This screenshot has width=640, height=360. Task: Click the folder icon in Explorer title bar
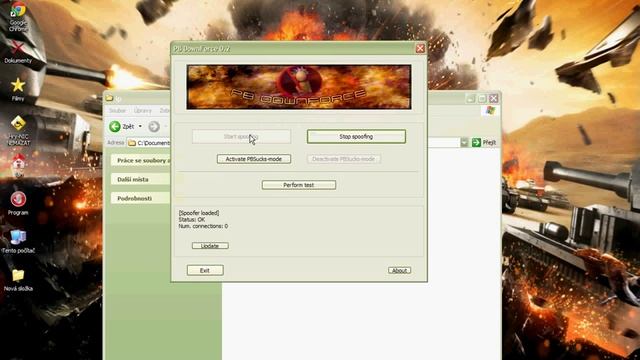(x=109, y=98)
